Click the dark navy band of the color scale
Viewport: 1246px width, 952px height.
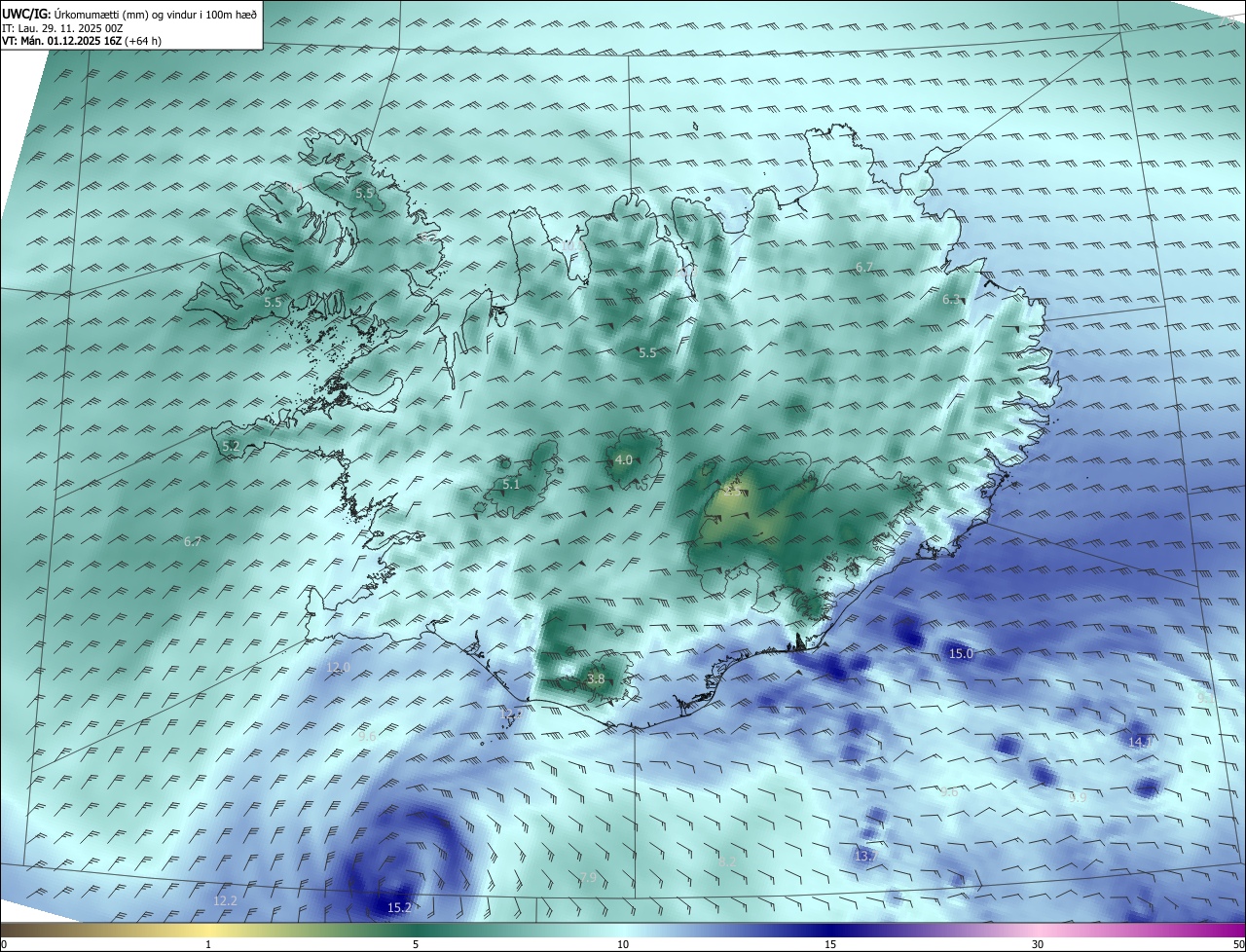(830, 930)
